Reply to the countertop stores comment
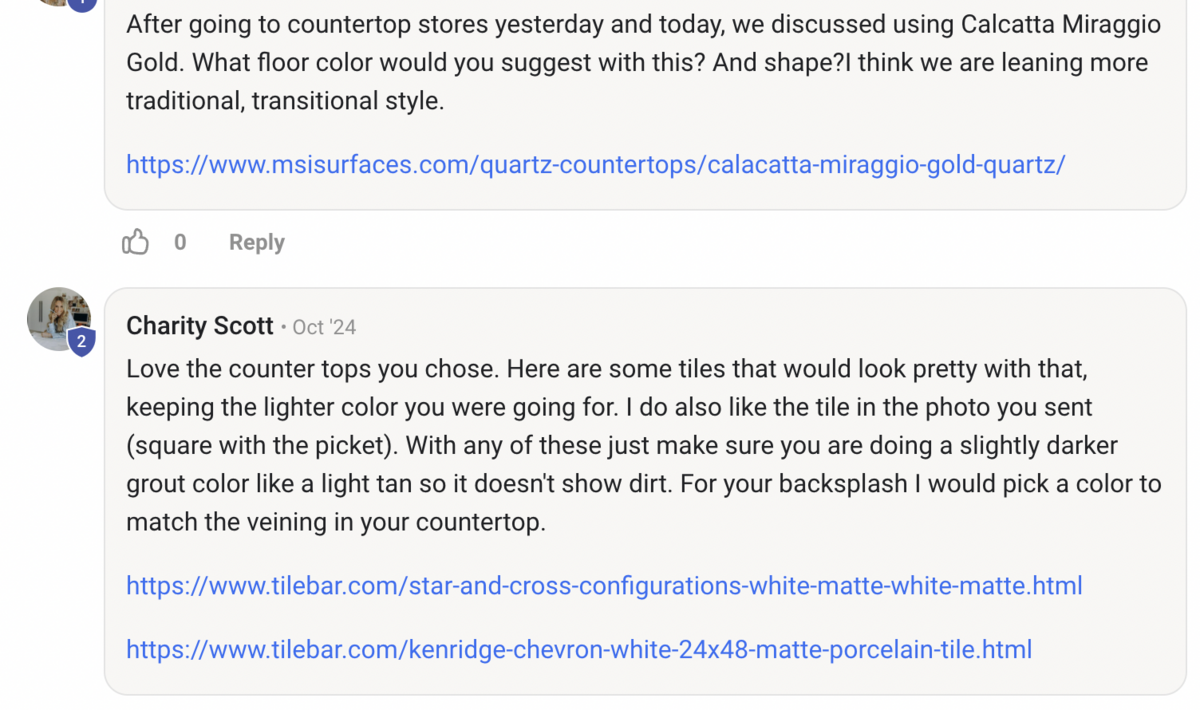Viewport: 1200px width, 710px height. click(257, 242)
